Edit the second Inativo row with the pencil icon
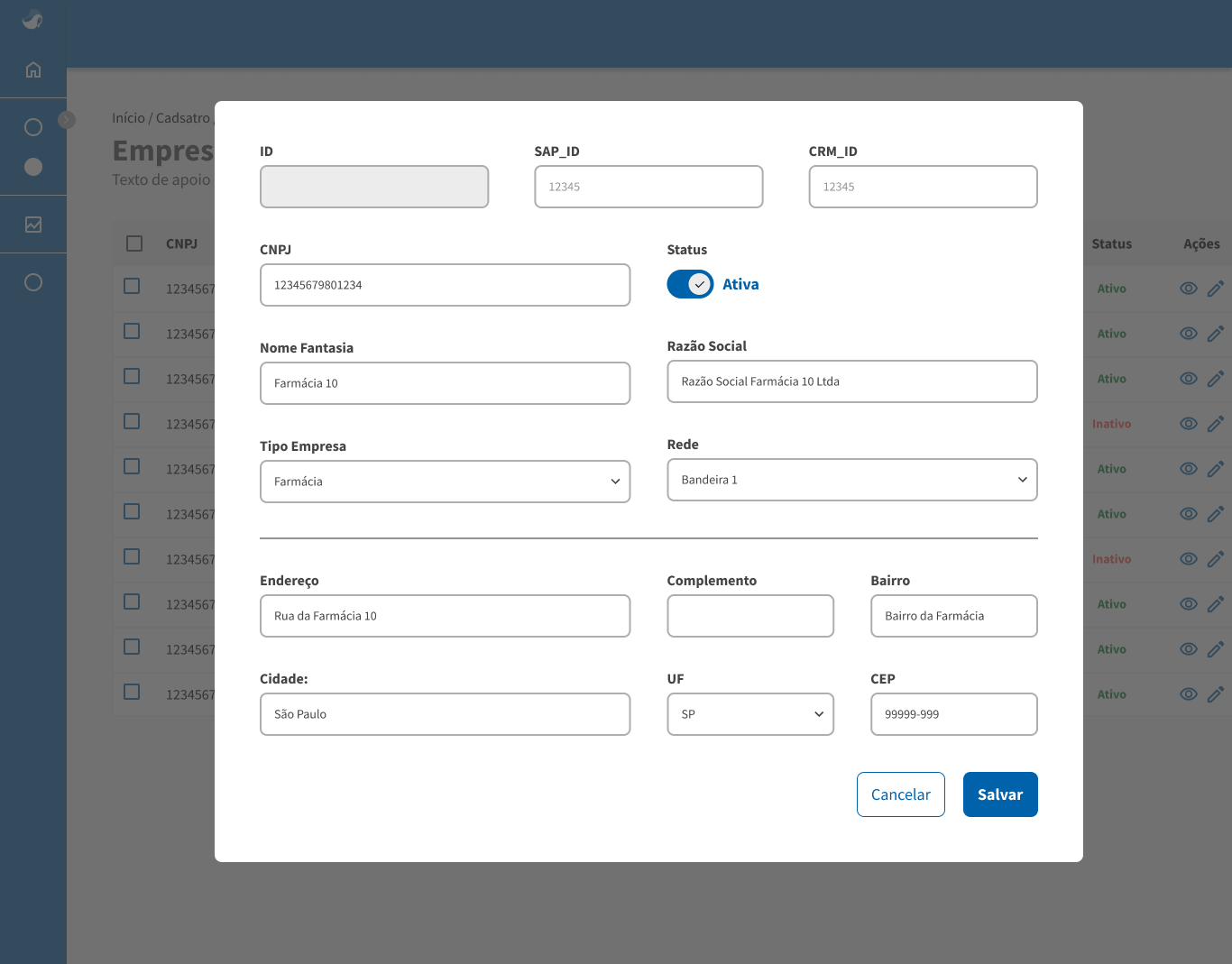 point(1216,559)
